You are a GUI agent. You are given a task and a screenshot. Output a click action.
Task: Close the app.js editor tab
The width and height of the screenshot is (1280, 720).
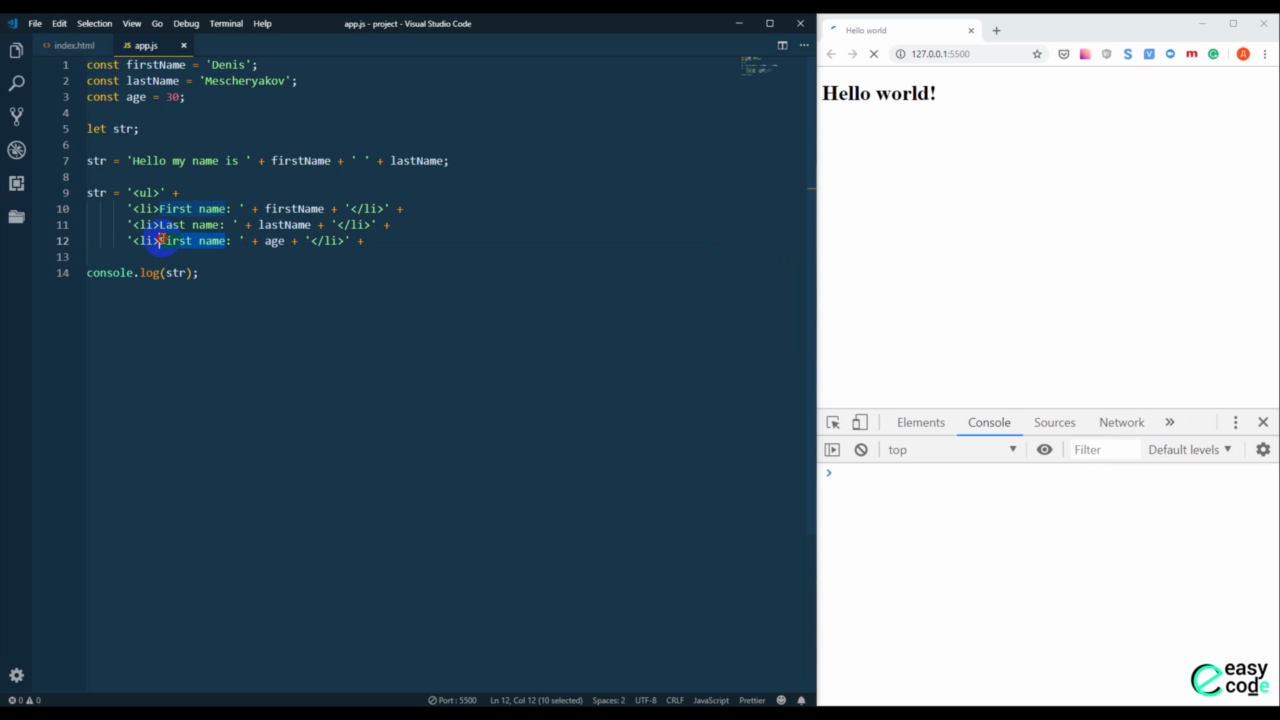click(183, 45)
